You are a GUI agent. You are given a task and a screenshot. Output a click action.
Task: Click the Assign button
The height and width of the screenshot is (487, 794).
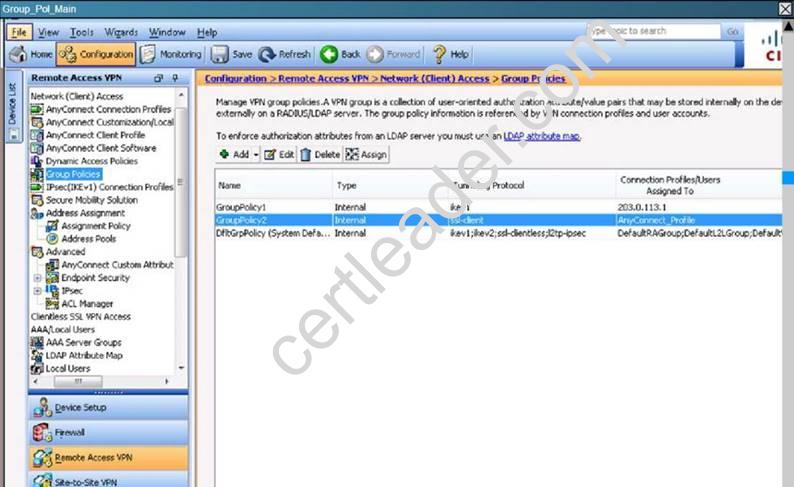tap(366, 154)
